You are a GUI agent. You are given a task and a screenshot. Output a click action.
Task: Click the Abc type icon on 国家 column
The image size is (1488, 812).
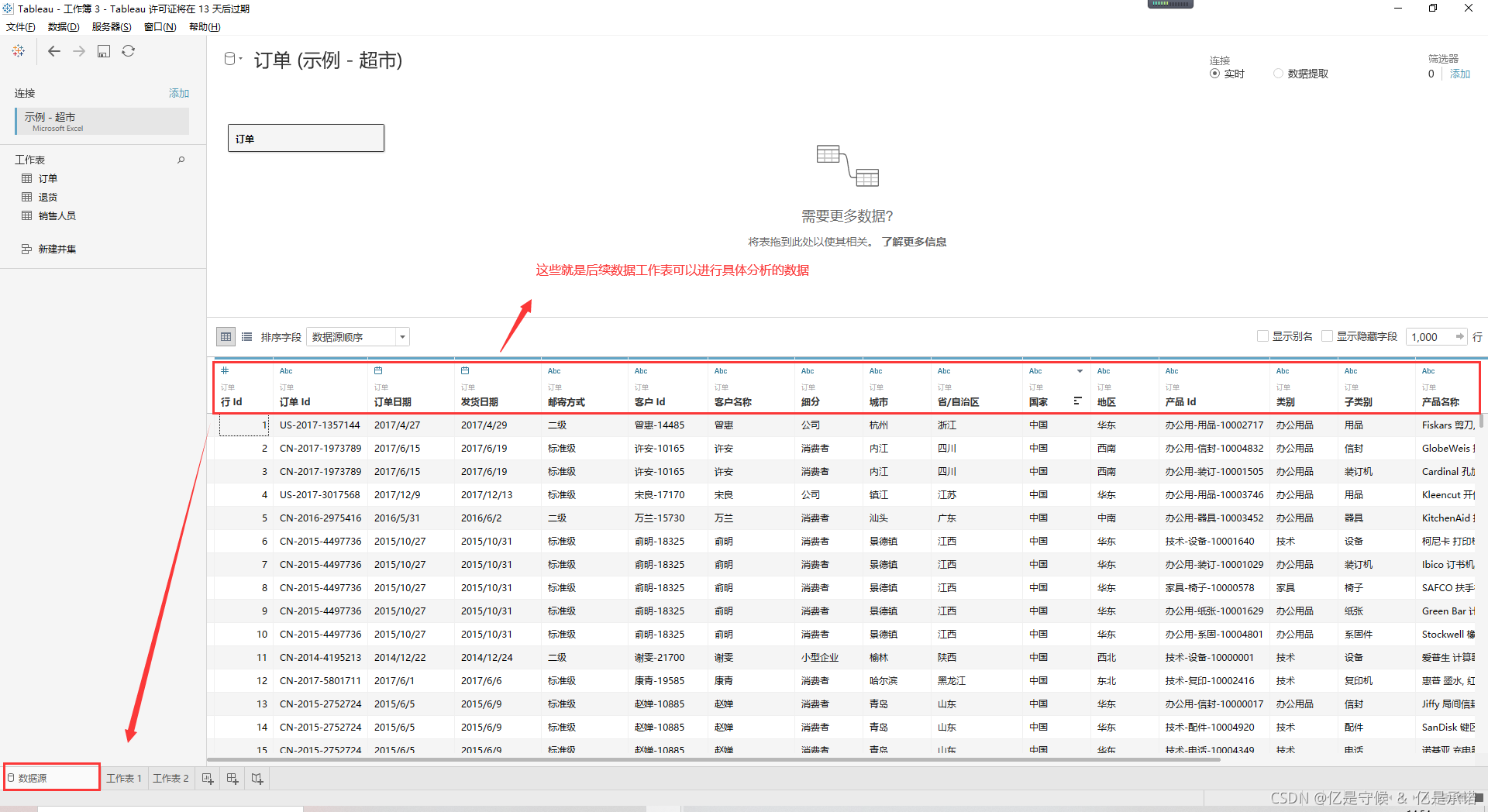click(x=1035, y=370)
